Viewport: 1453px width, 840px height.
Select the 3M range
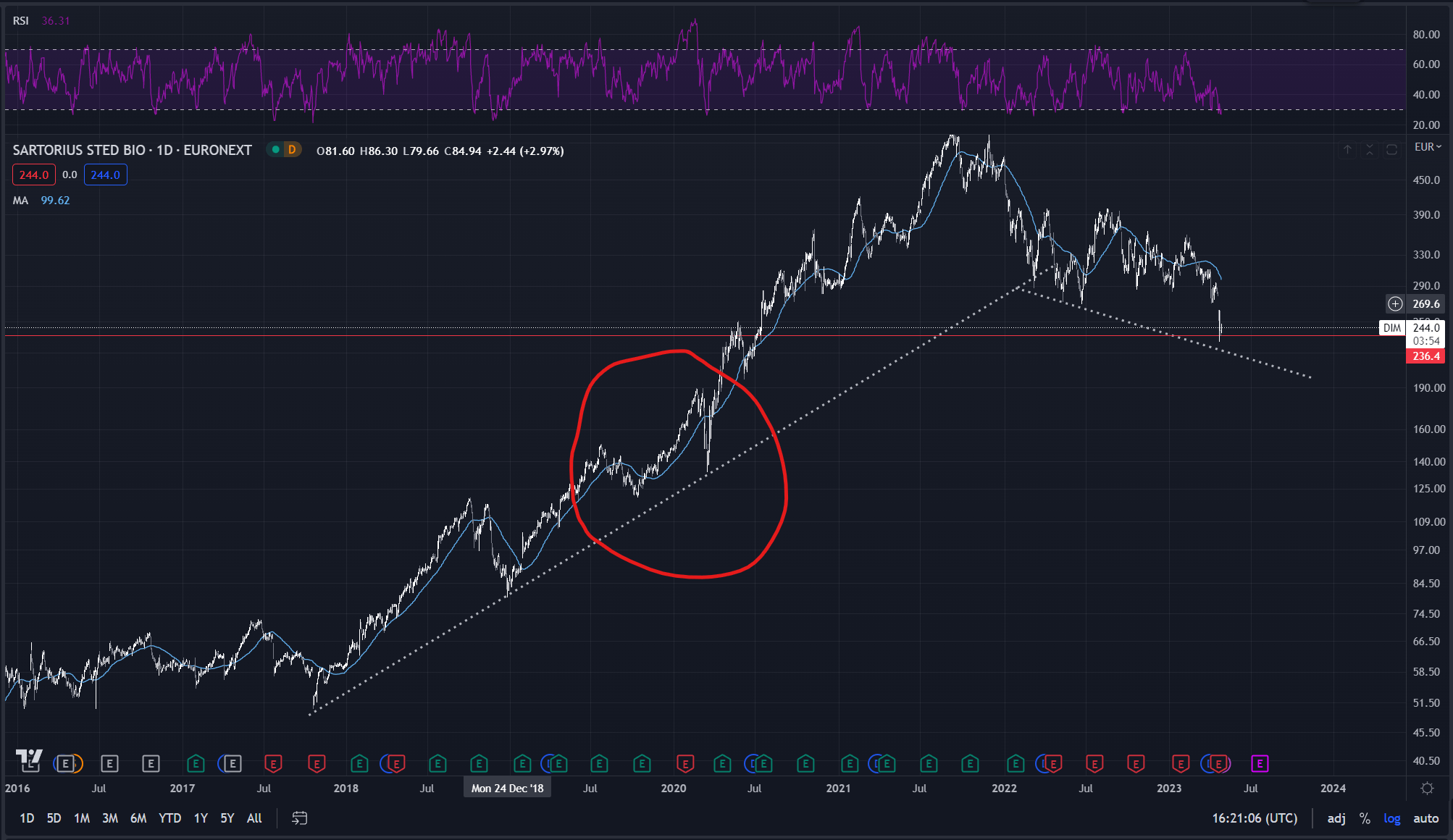[110, 818]
